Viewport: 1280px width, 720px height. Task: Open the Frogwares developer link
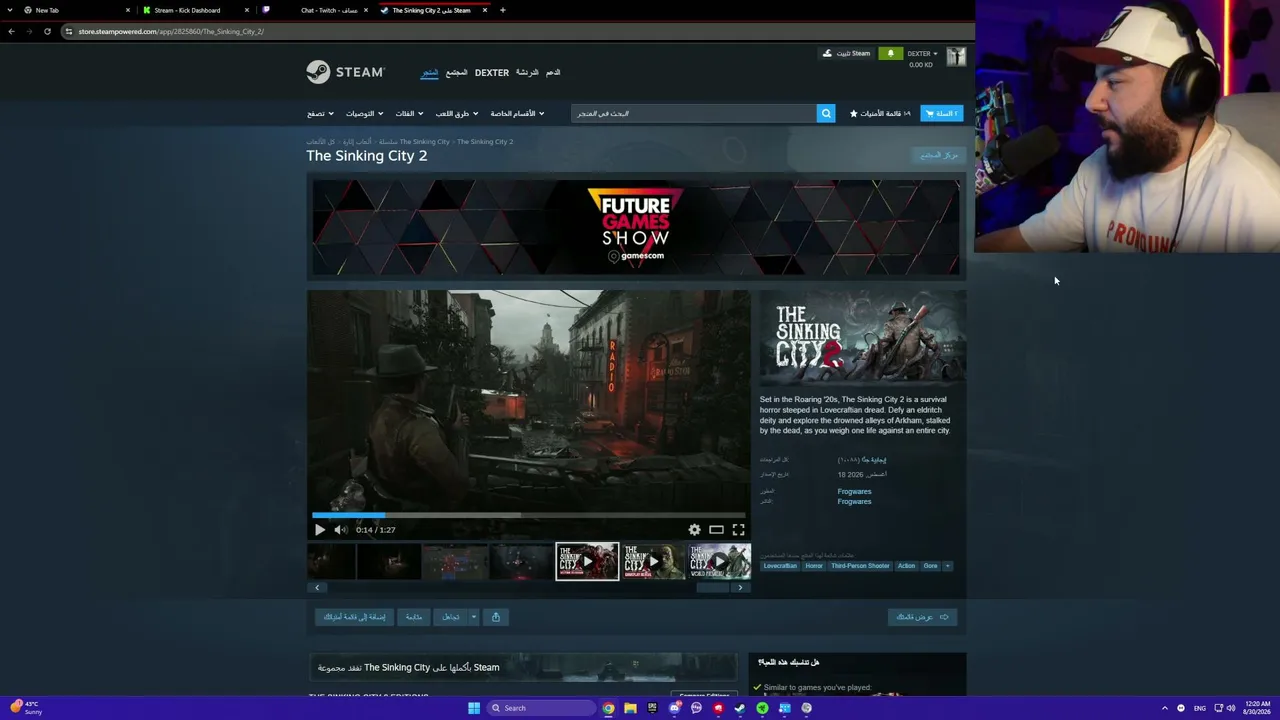pyautogui.click(x=854, y=491)
